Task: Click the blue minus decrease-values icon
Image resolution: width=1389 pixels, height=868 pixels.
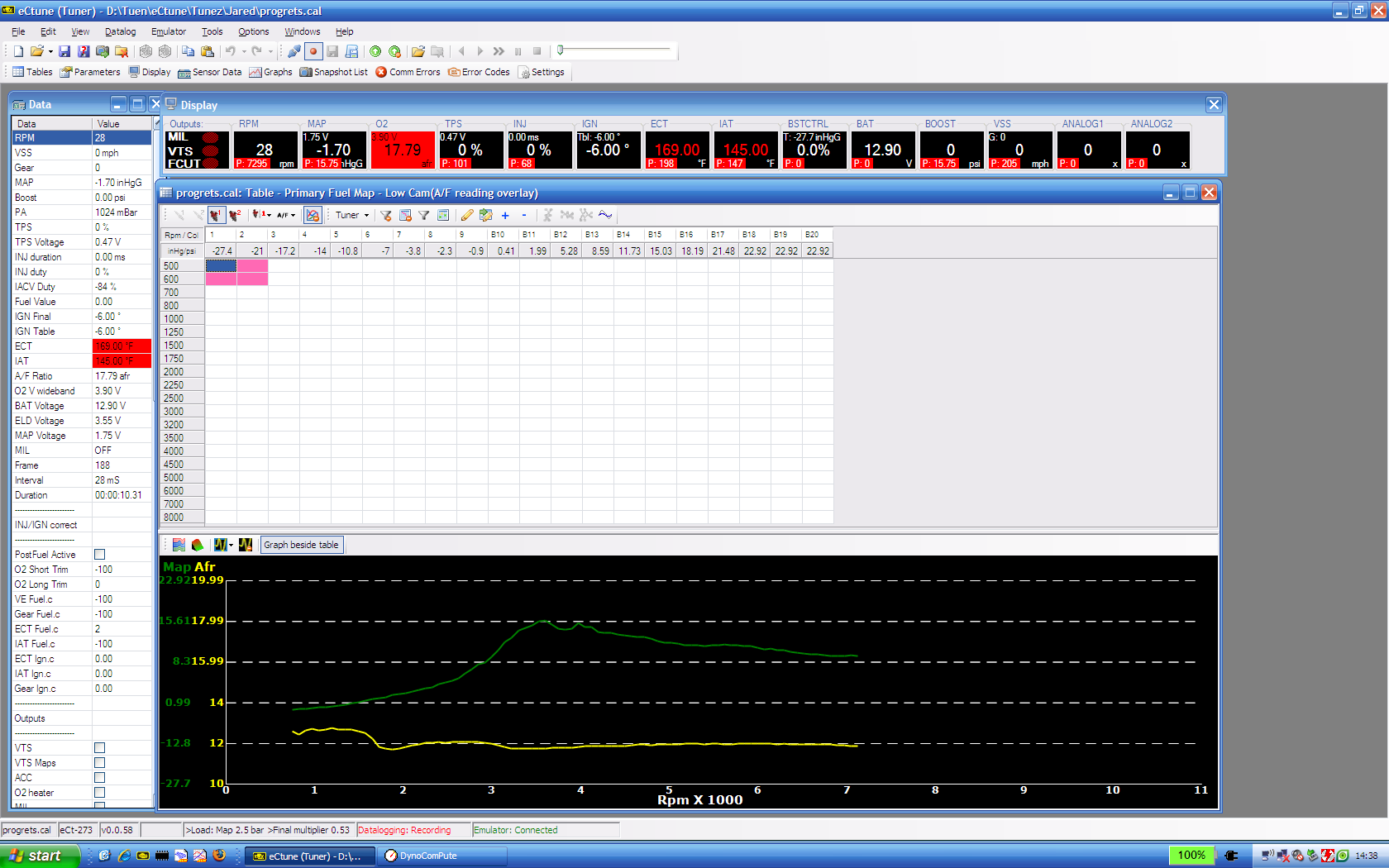Action: click(524, 215)
